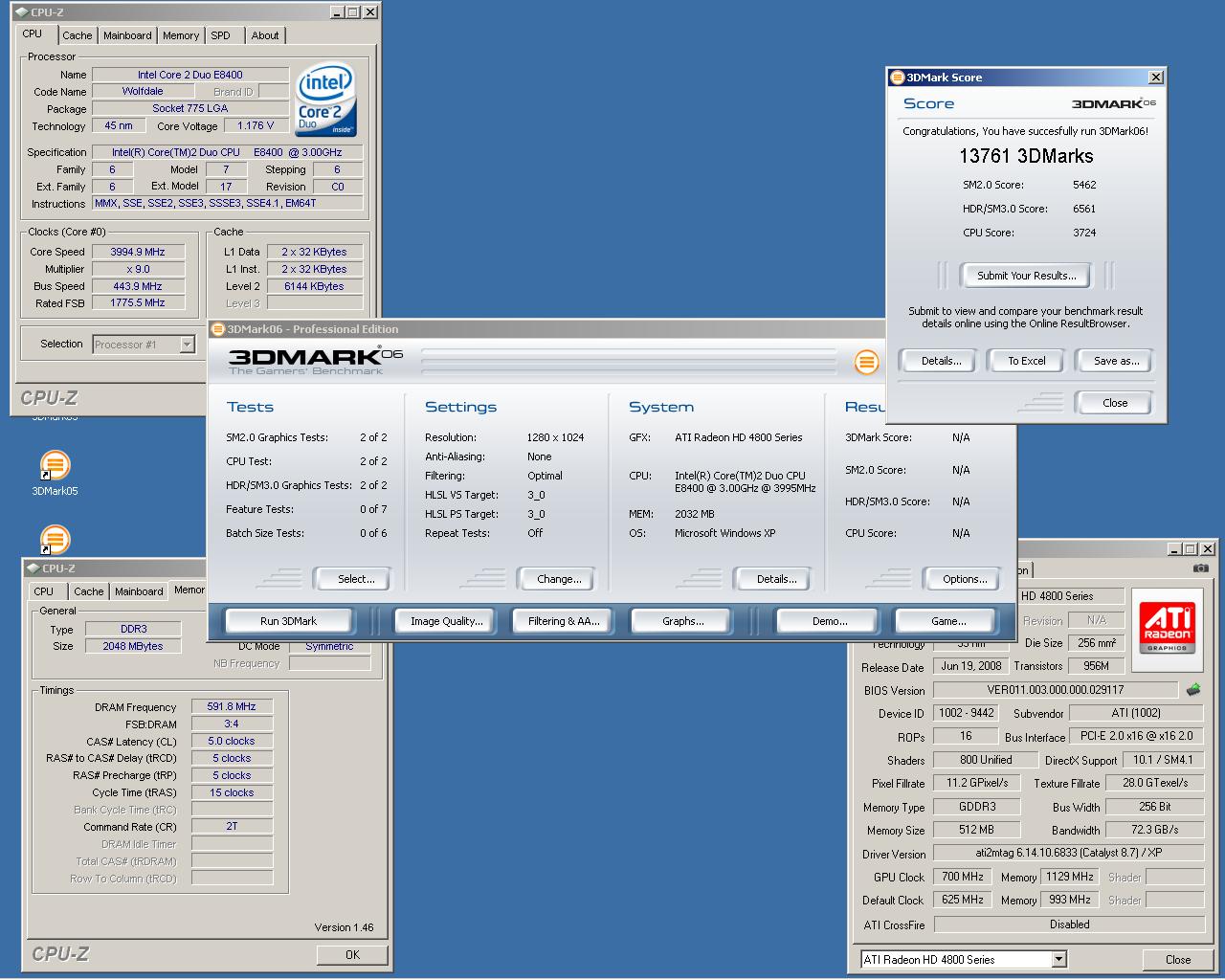Click the Core Speed value 3994.9 MHz

(x=138, y=252)
